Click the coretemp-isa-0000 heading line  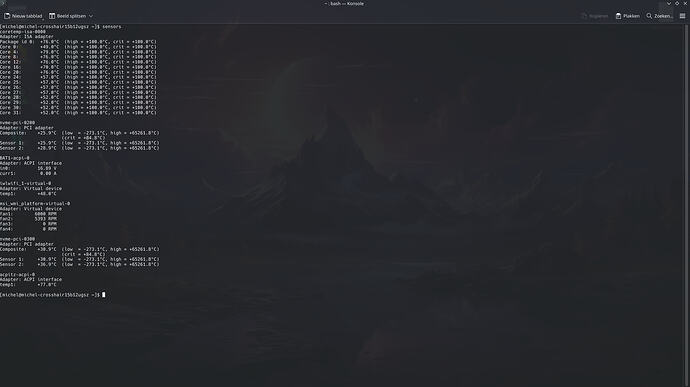23,32
